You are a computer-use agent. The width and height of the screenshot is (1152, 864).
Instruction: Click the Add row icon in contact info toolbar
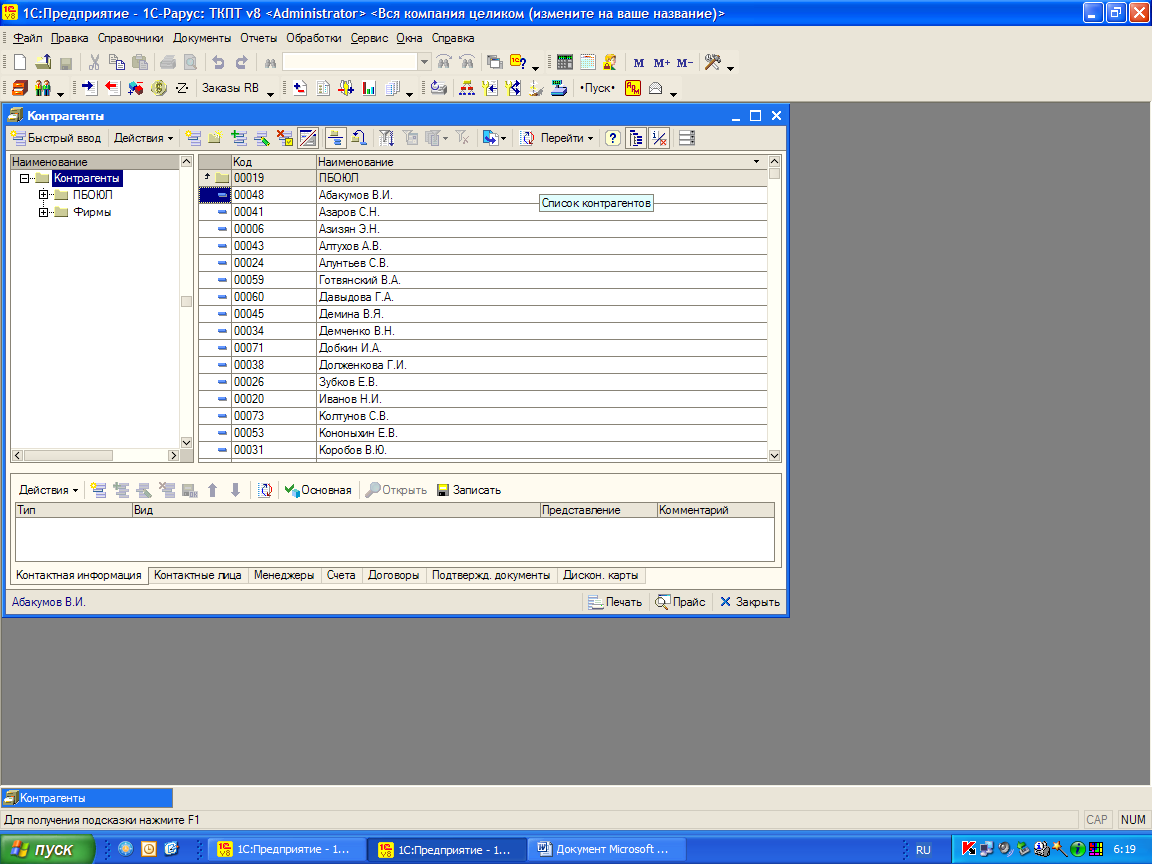pos(98,490)
